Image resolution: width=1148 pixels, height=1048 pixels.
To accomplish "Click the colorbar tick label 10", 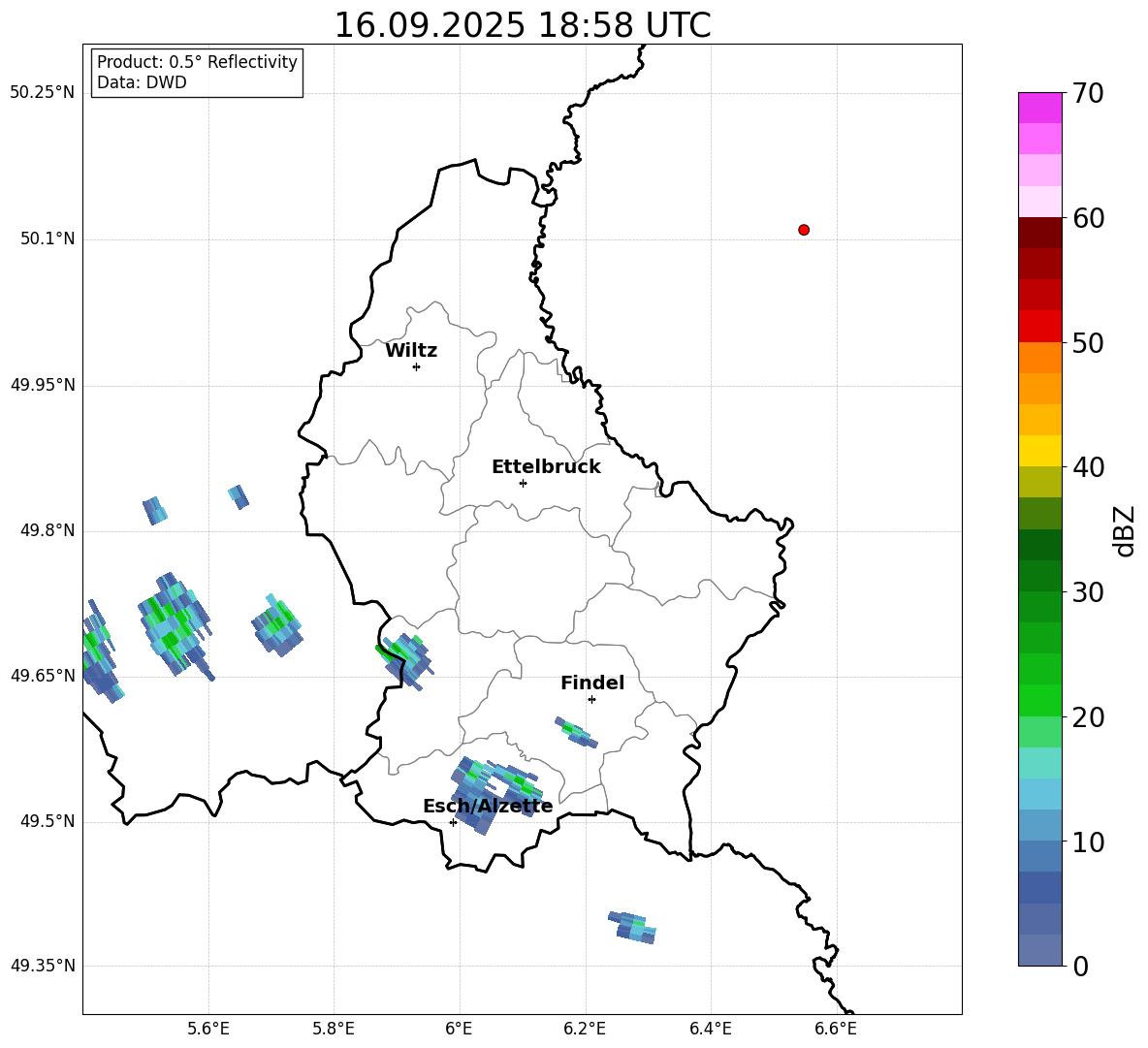I will tap(1088, 842).
